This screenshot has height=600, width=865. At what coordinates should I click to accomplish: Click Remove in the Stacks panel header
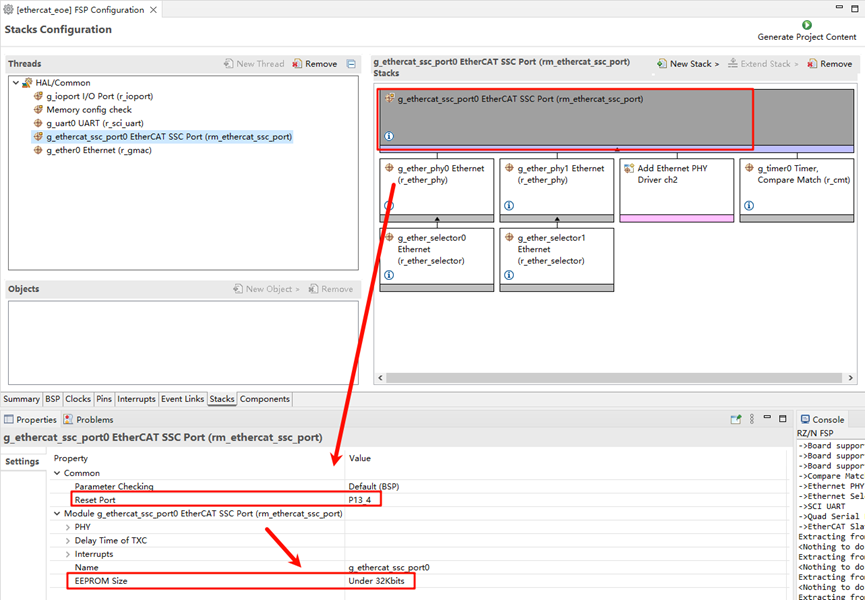pos(830,64)
